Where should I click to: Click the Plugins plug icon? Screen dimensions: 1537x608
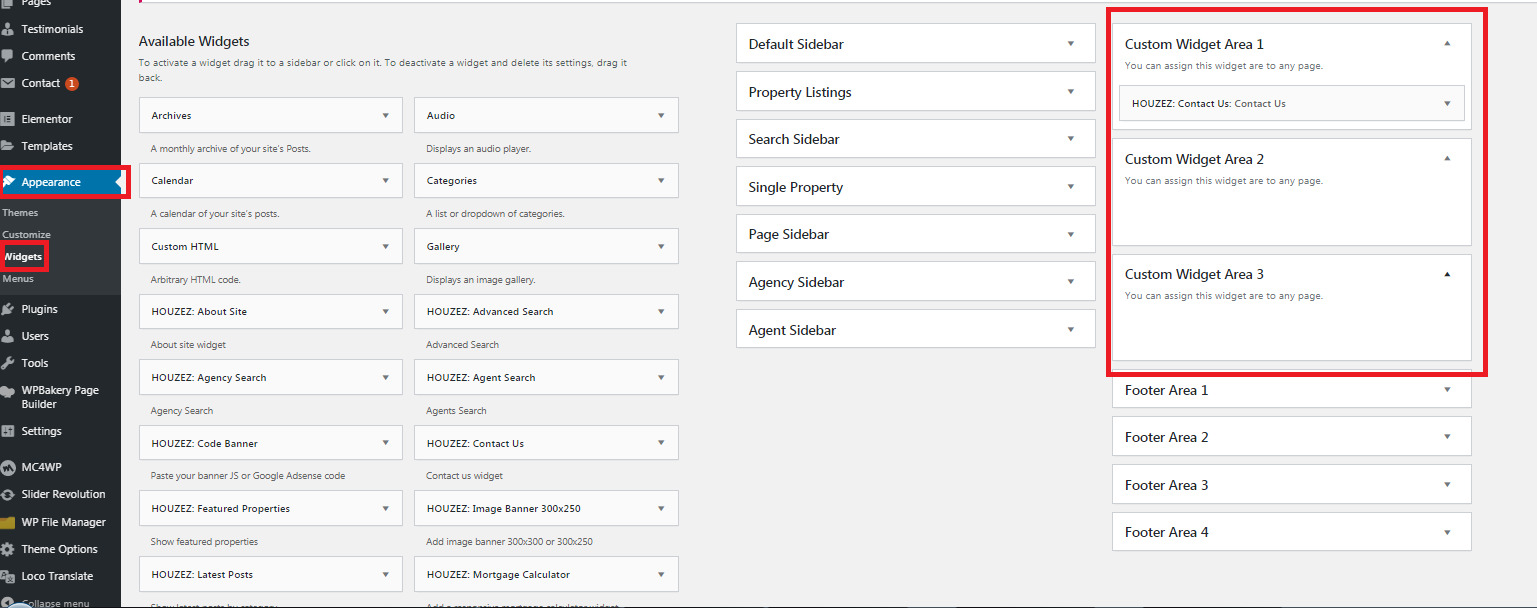pyautogui.click(x=9, y=309)
